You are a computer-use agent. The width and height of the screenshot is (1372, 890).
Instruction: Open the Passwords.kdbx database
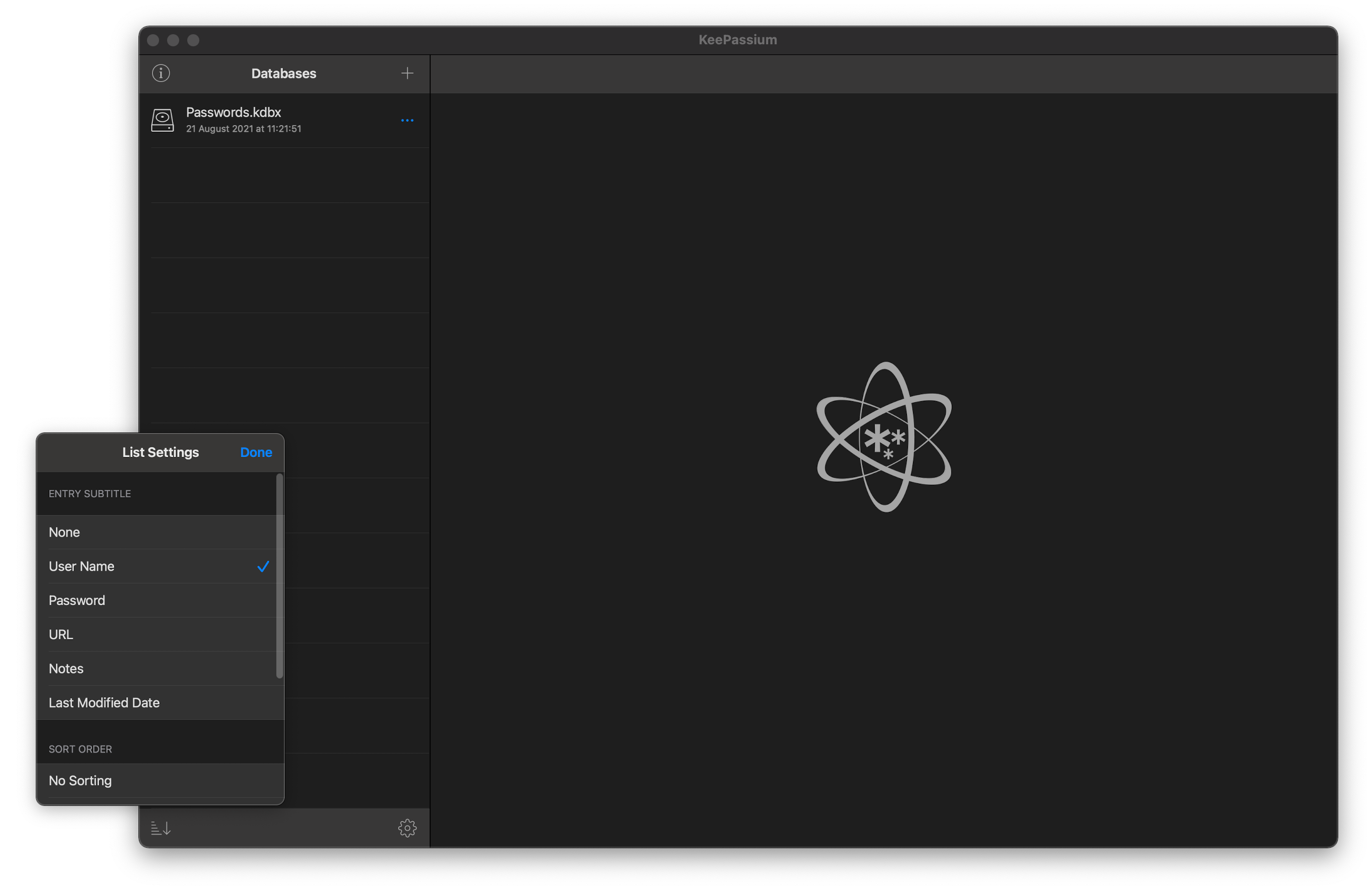[x=234, y=112]
